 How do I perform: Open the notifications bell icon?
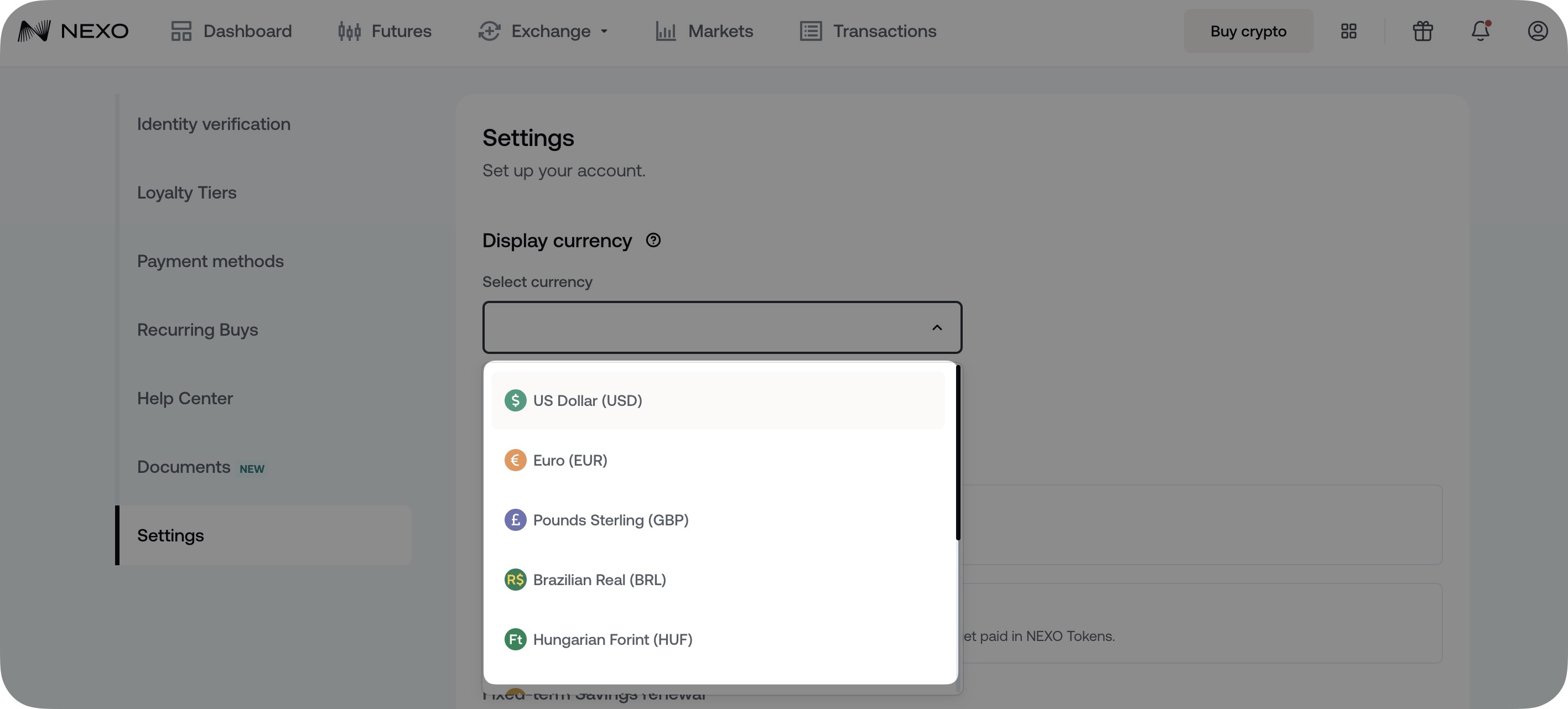tap(1479, 31)
